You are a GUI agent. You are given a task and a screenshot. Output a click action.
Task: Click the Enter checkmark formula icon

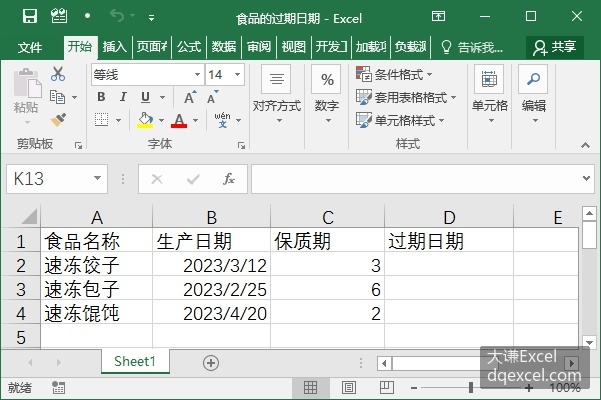pyautogui.click(x=193, y=179)
